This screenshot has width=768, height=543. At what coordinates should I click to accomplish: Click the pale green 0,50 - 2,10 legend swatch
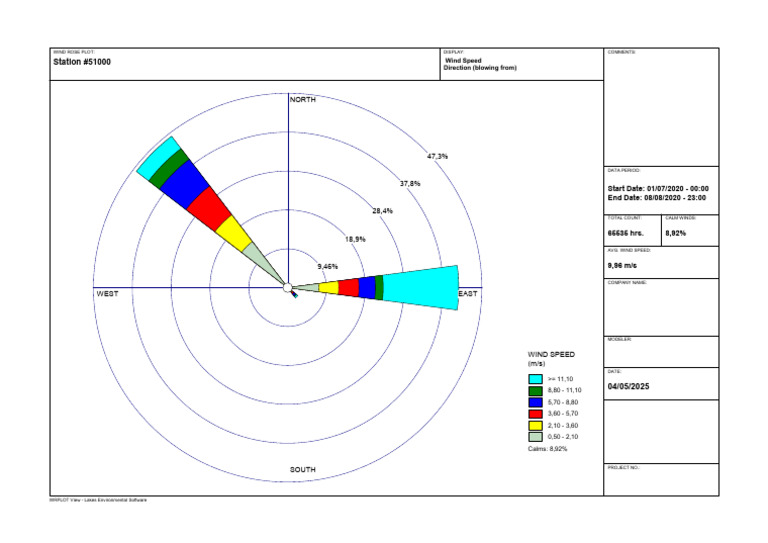pyautogui.click(x=535, y=437)
